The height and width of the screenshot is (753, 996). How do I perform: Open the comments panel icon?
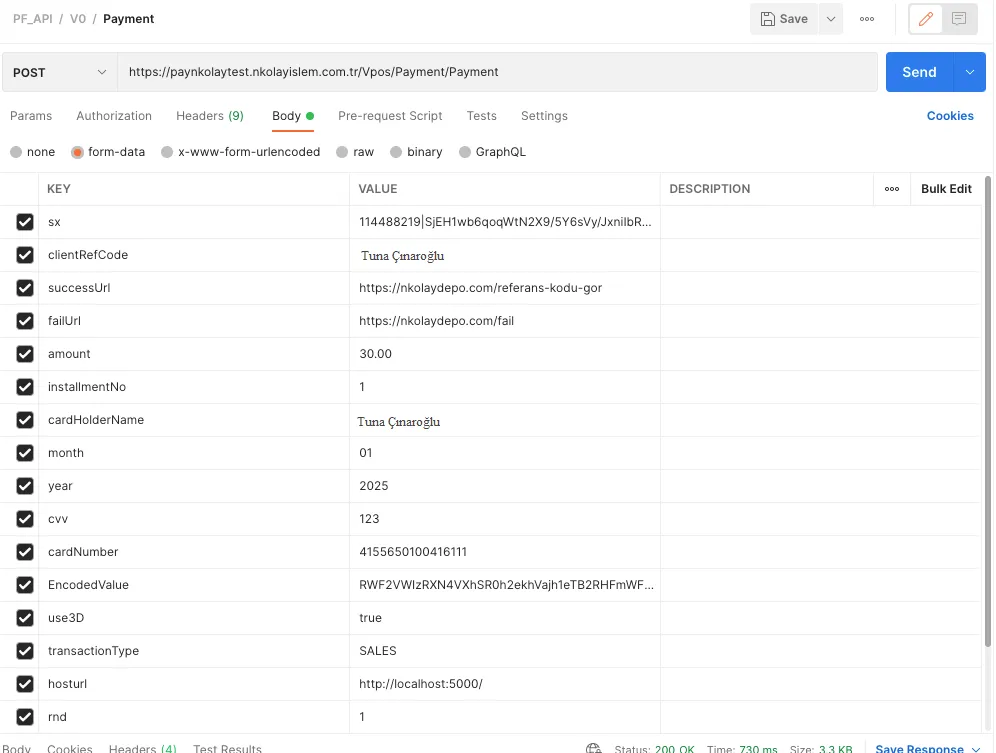pyautogui.click(x=959, y=19)
